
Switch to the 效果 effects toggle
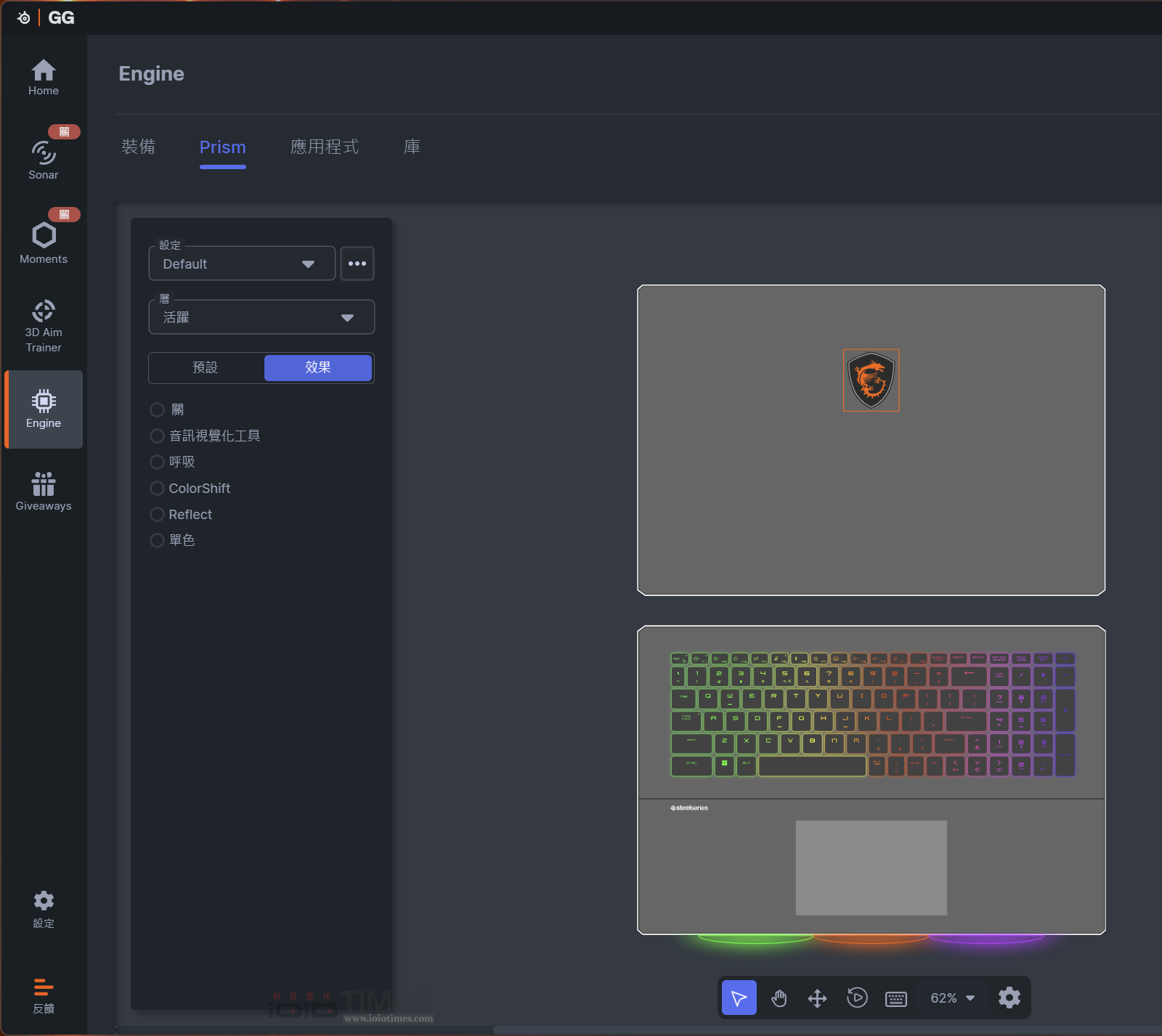coord(318,367)
